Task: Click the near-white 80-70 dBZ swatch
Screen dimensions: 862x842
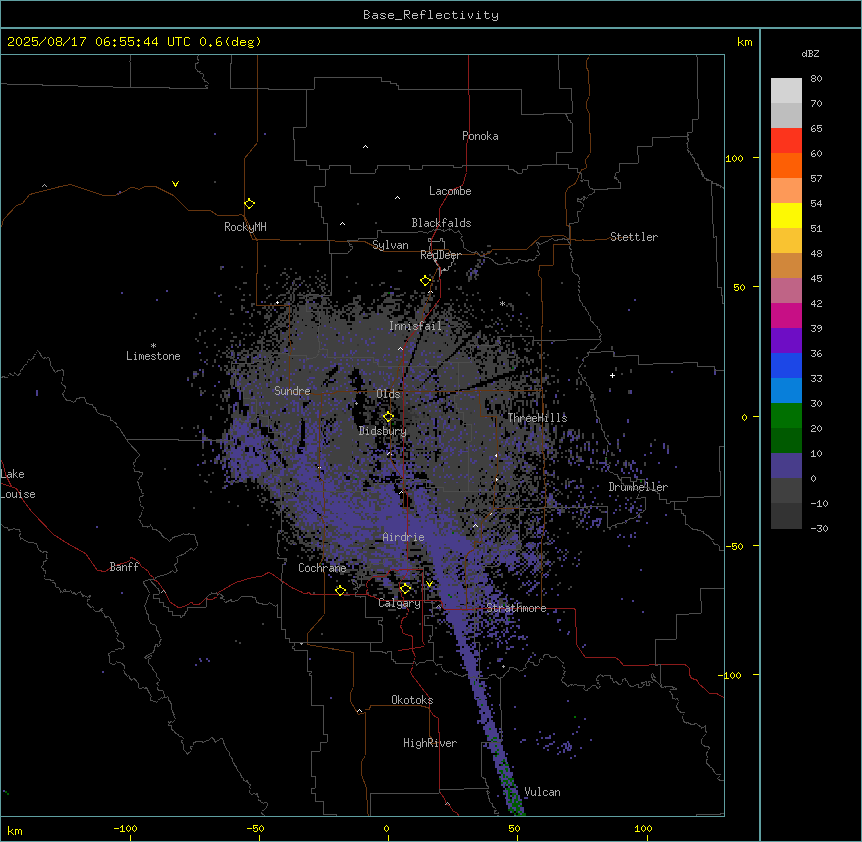Action: point(786,91)
